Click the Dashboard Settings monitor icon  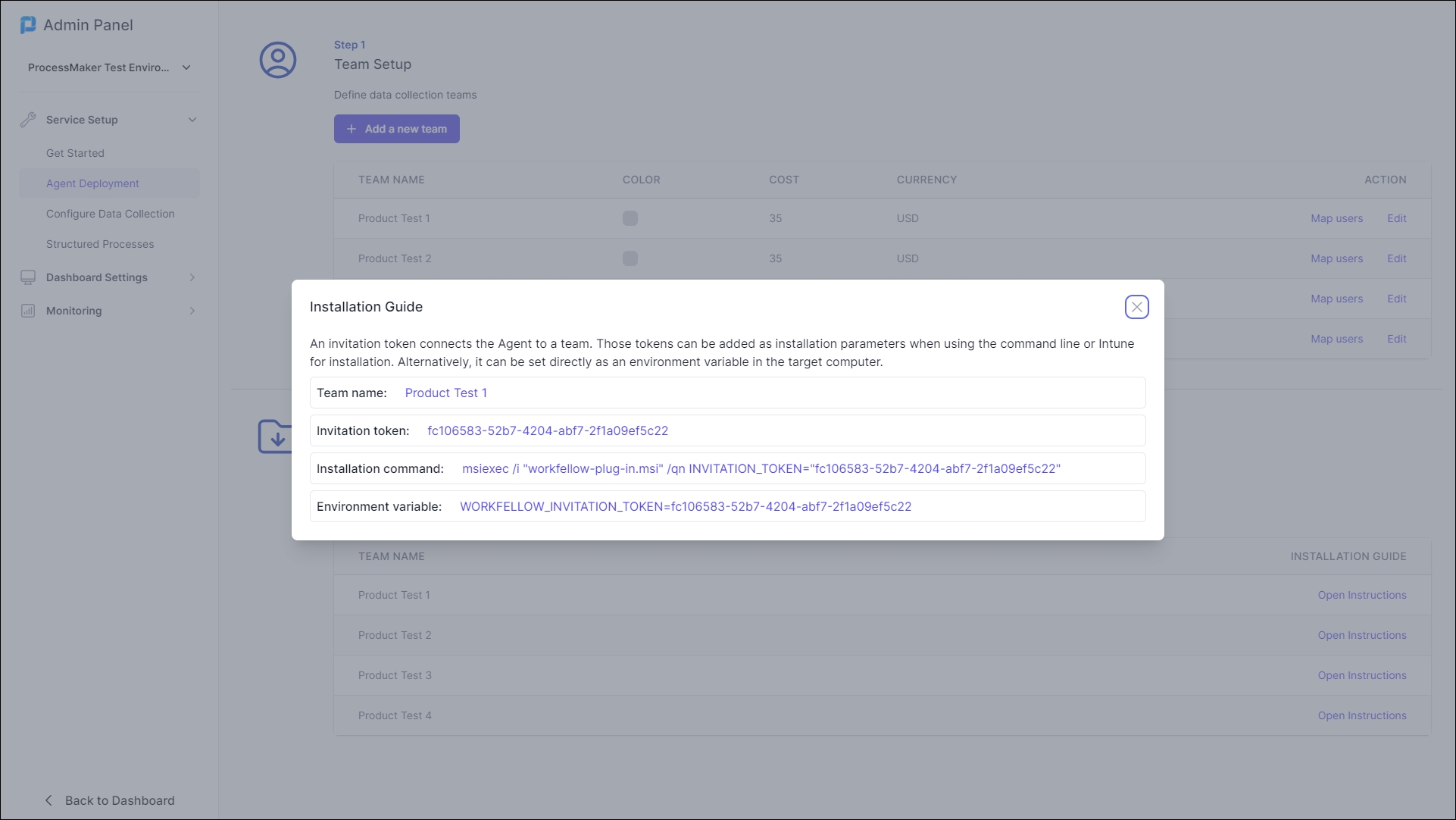pos(28,277)
